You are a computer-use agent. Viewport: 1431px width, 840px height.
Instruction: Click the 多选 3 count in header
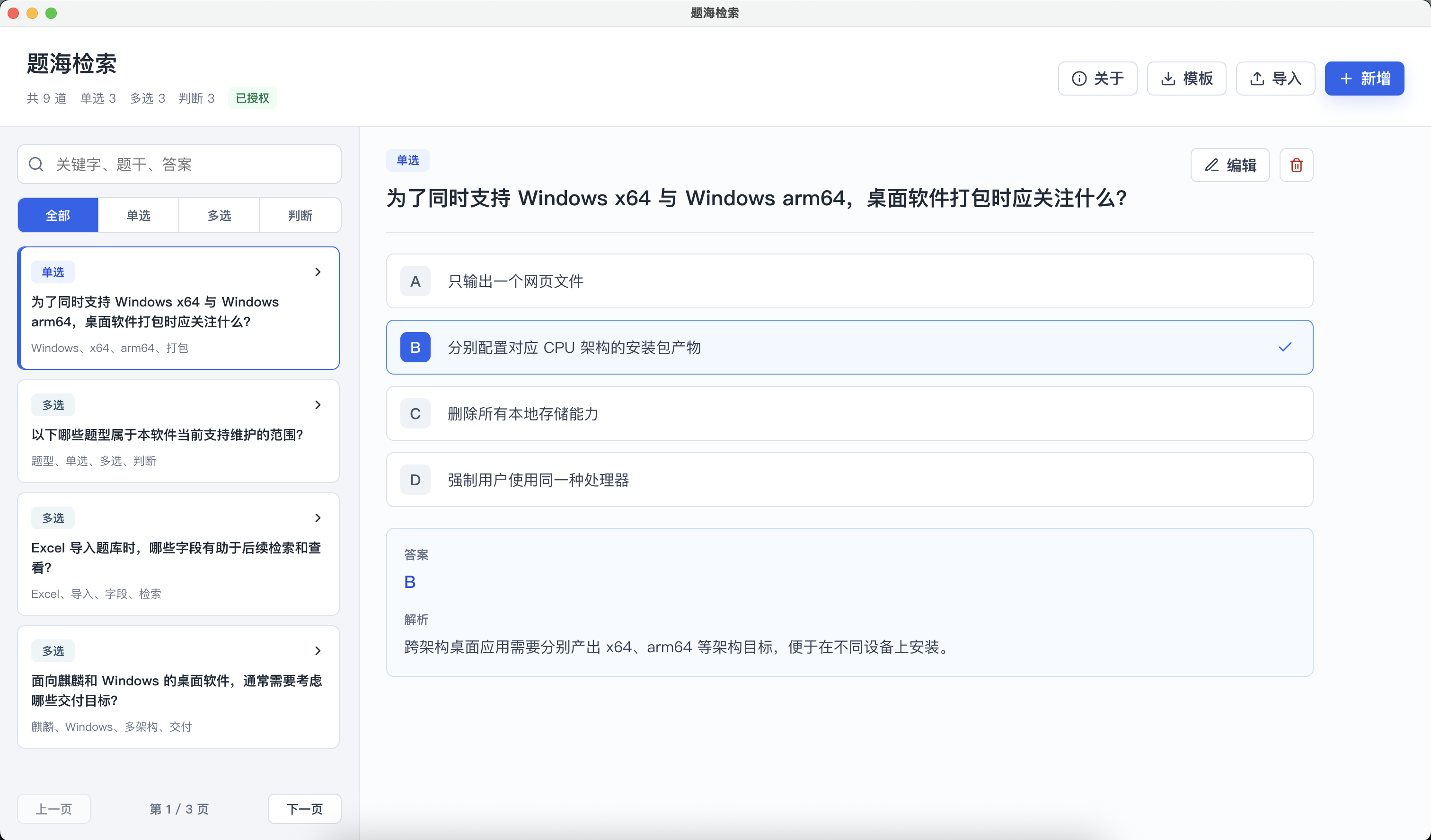point(148,98)
